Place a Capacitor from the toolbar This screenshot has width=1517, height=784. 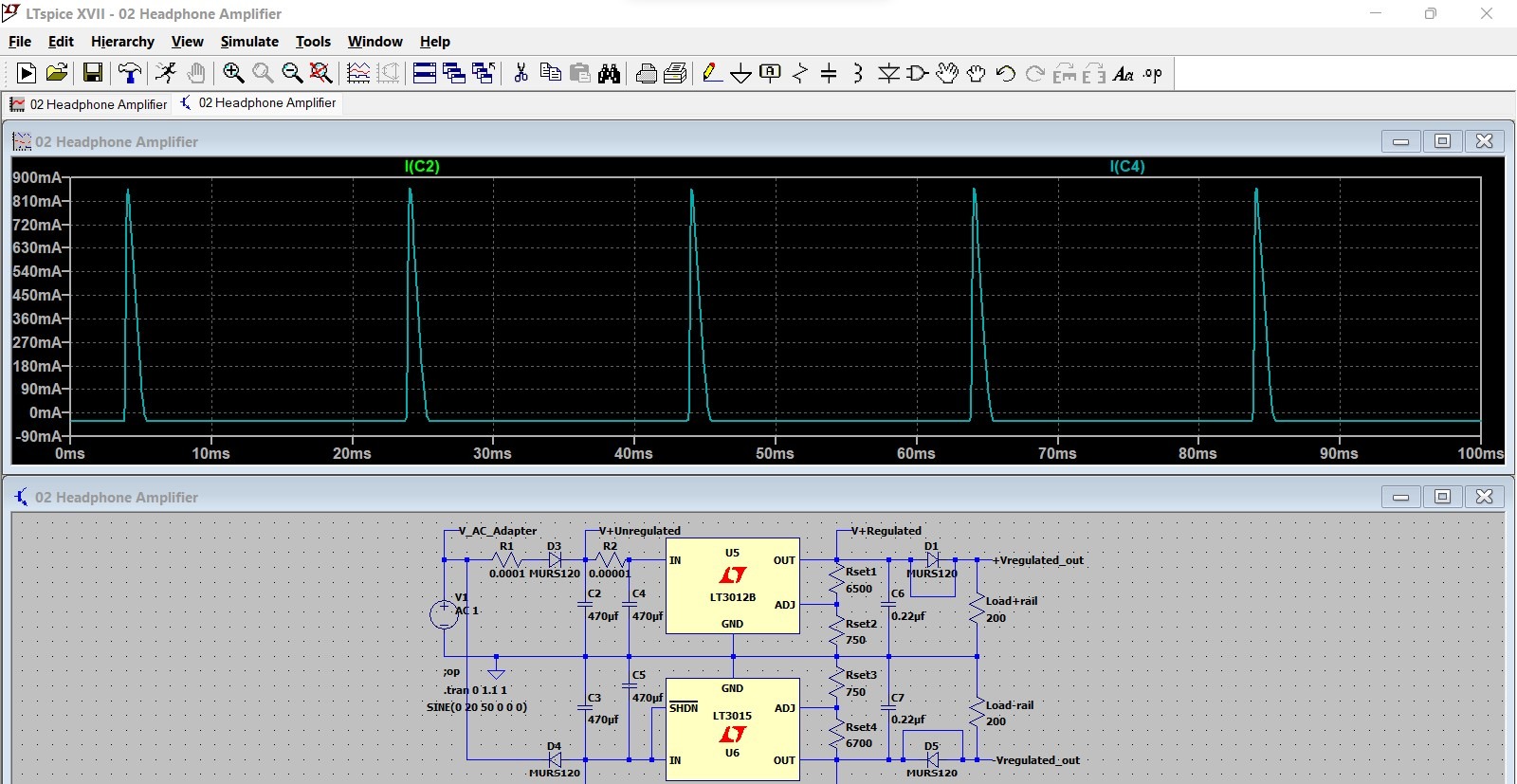point(829,73)
